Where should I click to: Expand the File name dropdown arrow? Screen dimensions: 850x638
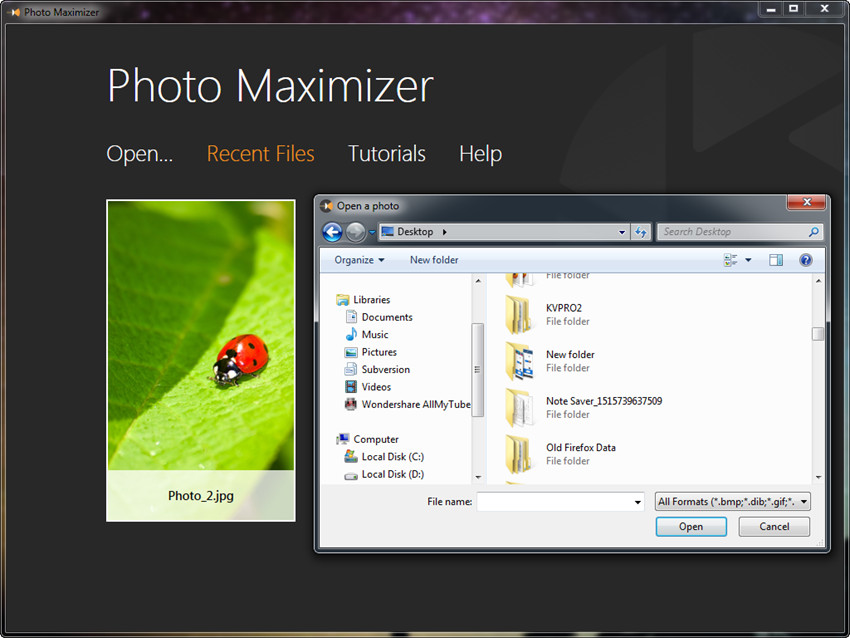(638, 502)
